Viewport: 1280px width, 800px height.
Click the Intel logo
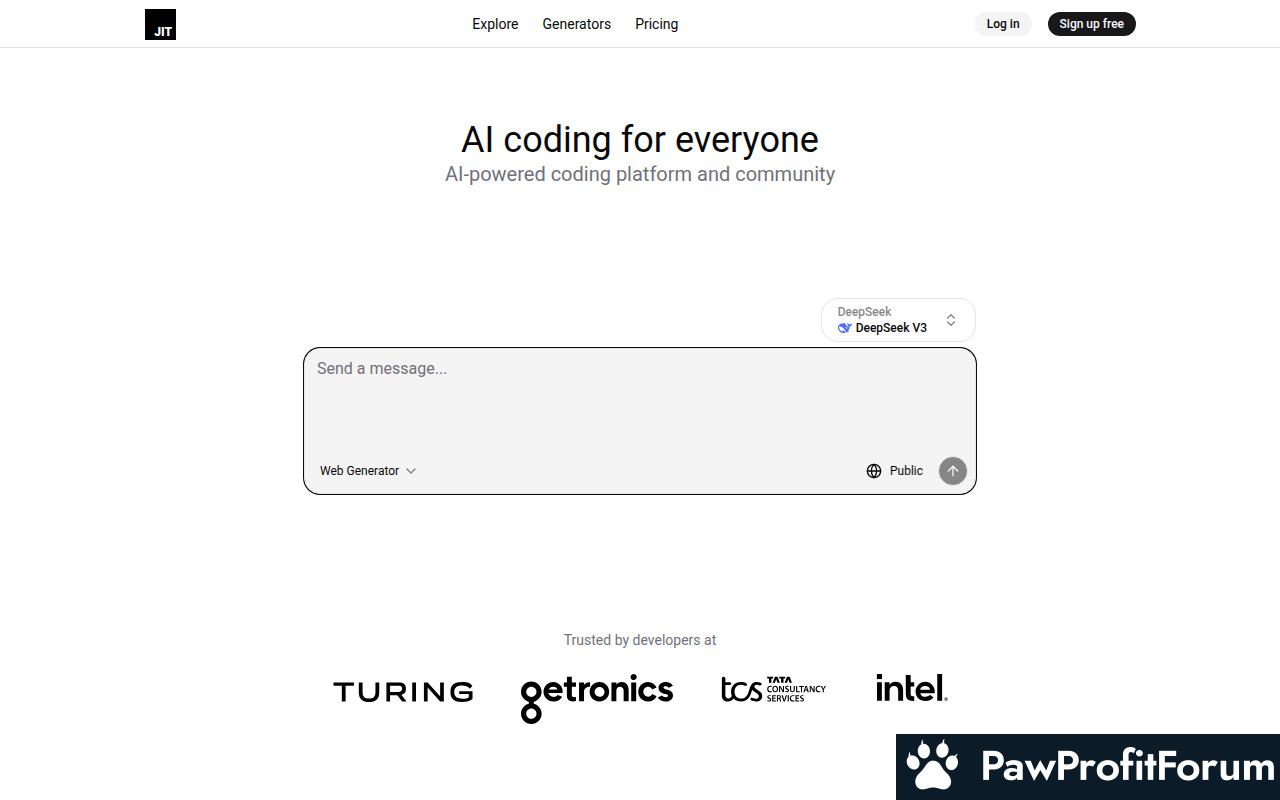[911, 688]
